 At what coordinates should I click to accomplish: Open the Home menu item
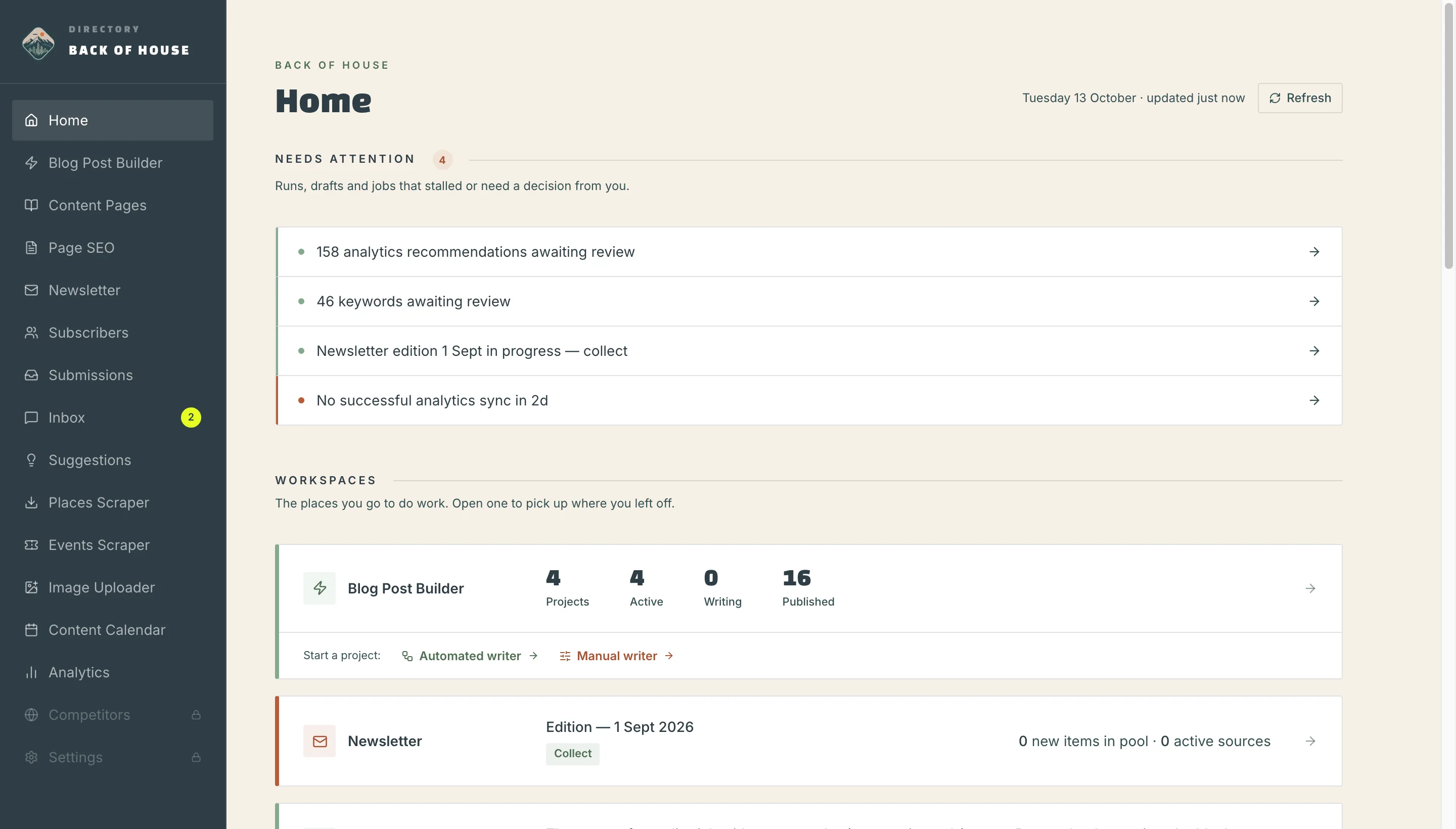pos(113,120)
